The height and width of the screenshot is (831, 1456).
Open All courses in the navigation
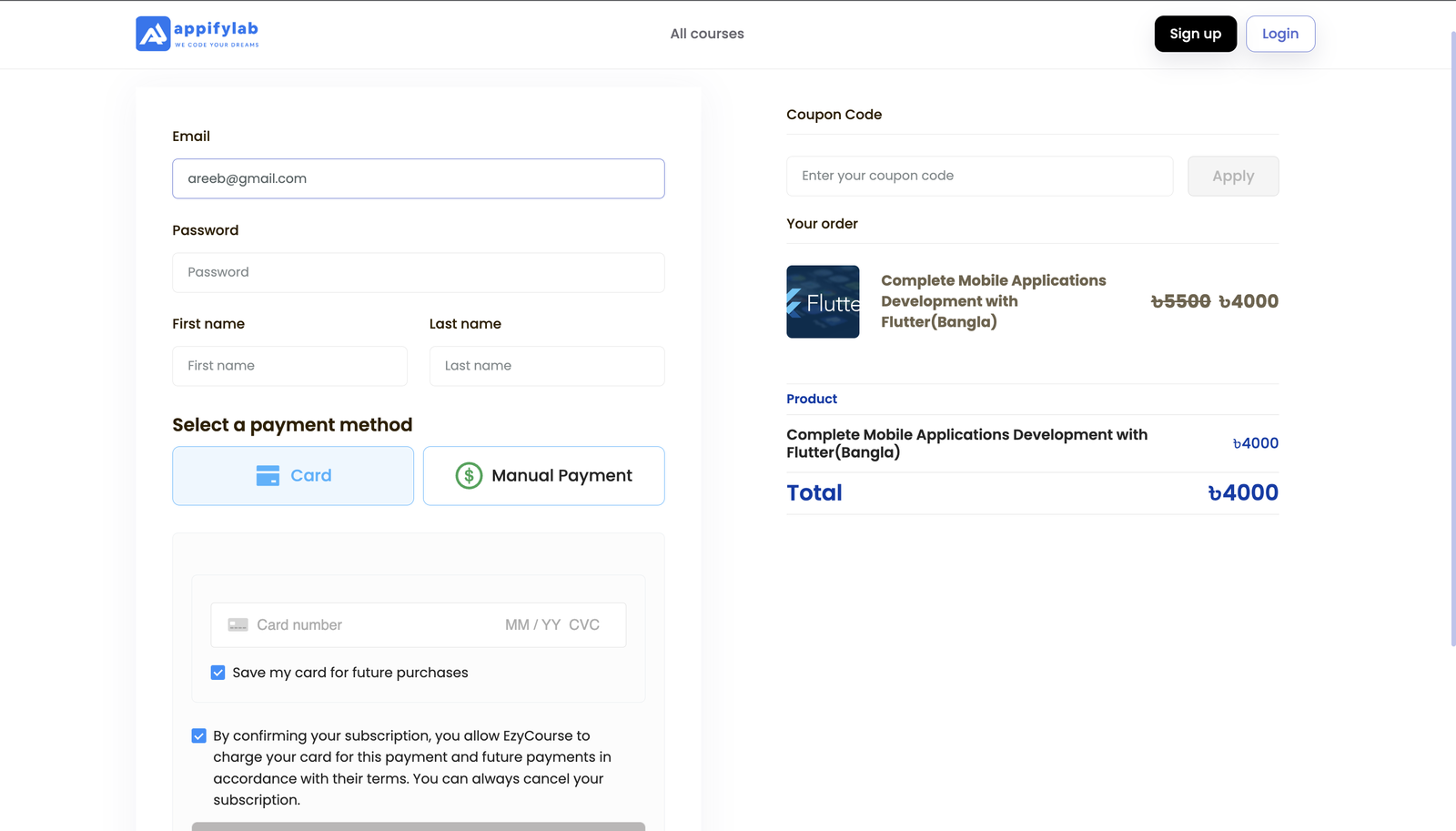(707, 34)
